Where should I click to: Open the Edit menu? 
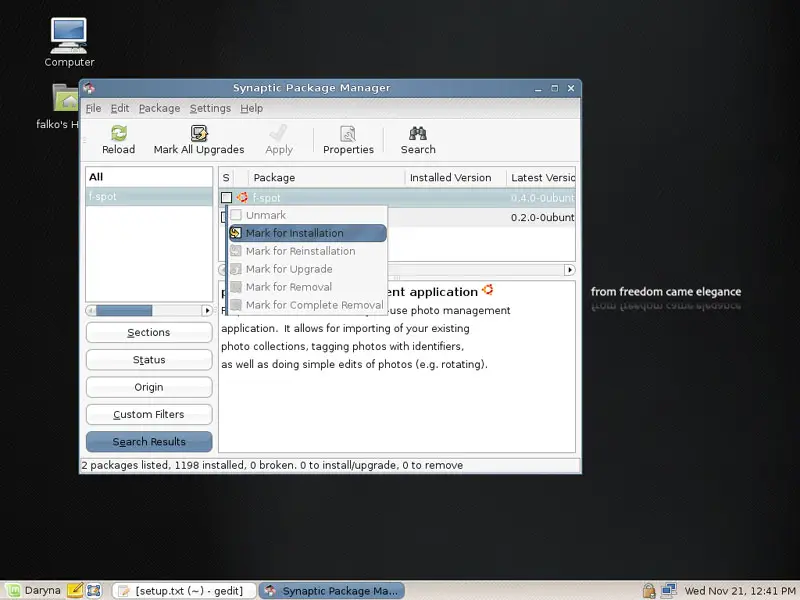(120, 108)
